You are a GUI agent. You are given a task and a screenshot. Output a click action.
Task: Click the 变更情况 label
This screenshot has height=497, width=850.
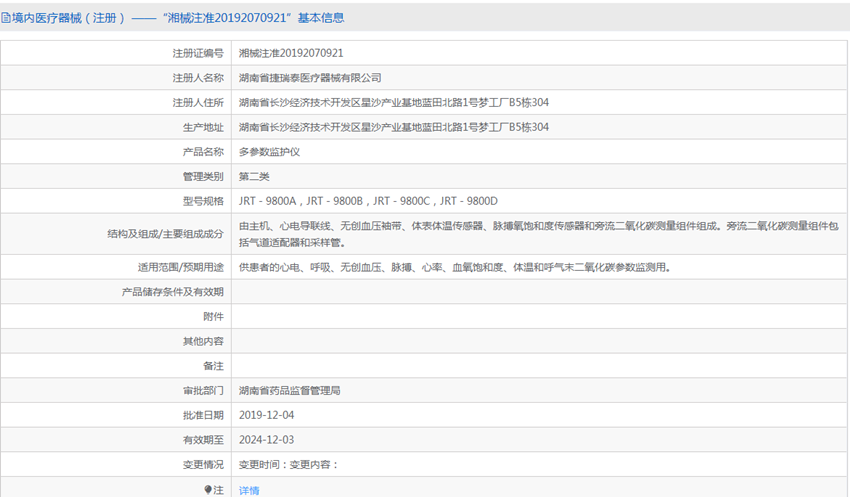pos(203,464)
